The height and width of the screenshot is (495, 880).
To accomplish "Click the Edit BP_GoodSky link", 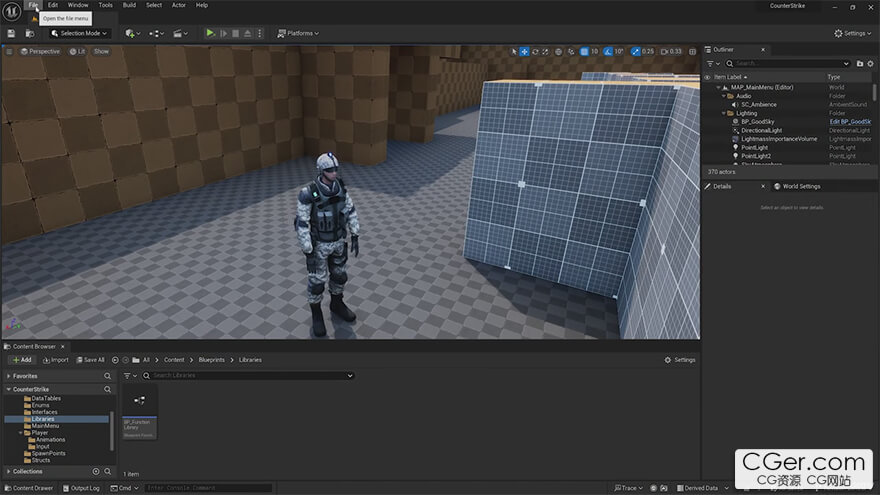I will 850,122.
